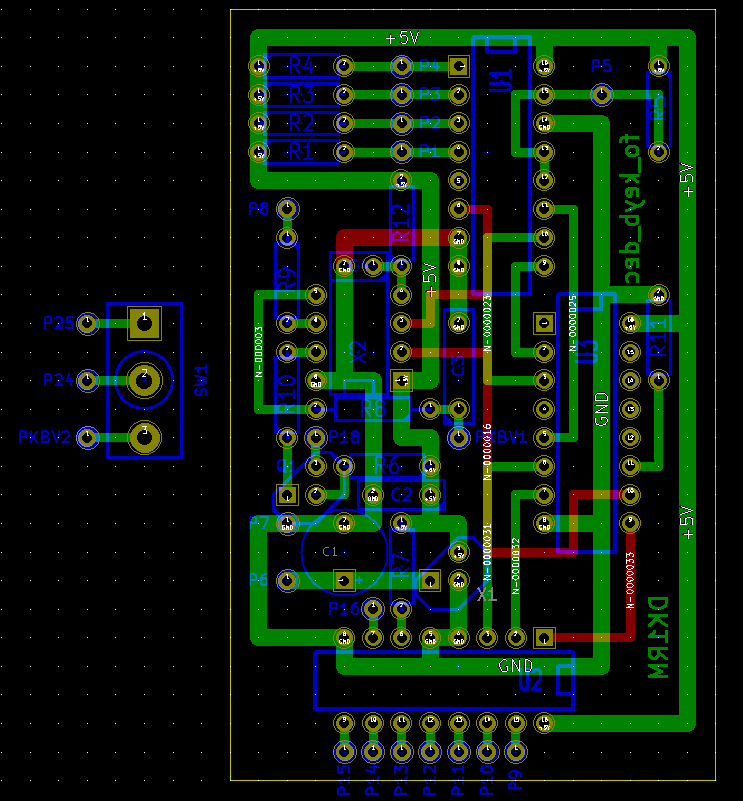Select the R1 resistor footprint
743x801 pixels.
(301, 152)
